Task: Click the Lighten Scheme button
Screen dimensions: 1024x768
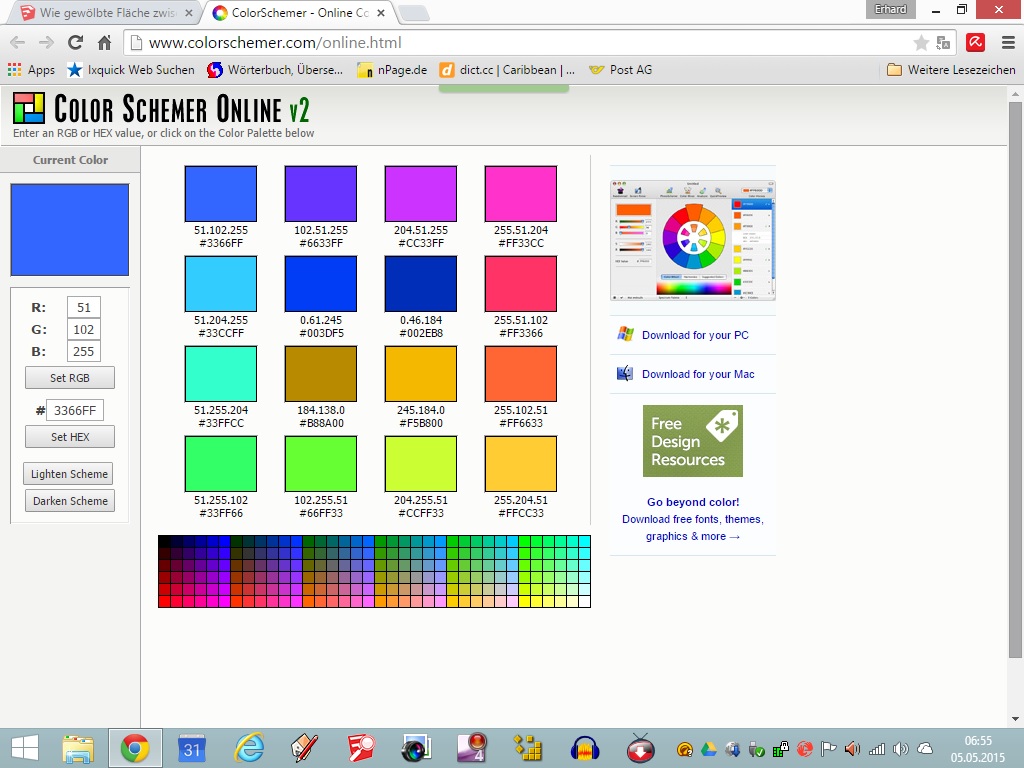Action: [x=70, y=474]
